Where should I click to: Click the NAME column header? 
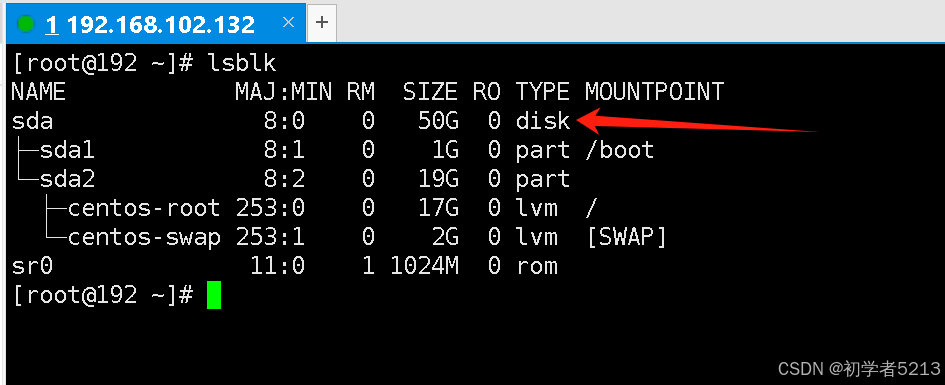38,92
